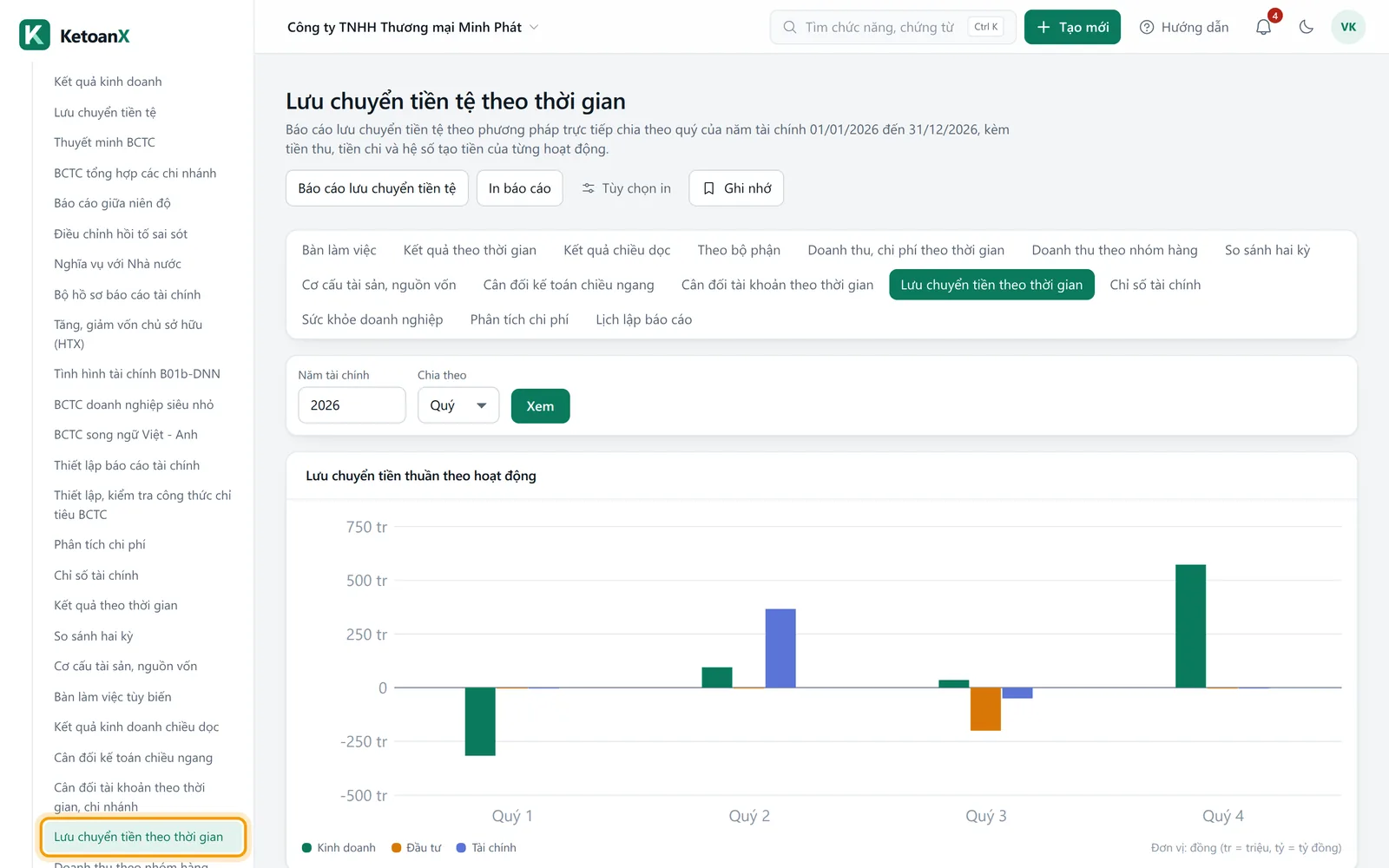Open the Chia theo Quý dropdown
This screenshot has width=1389, height=868.
pyautogui.click(x=458, y=405)
